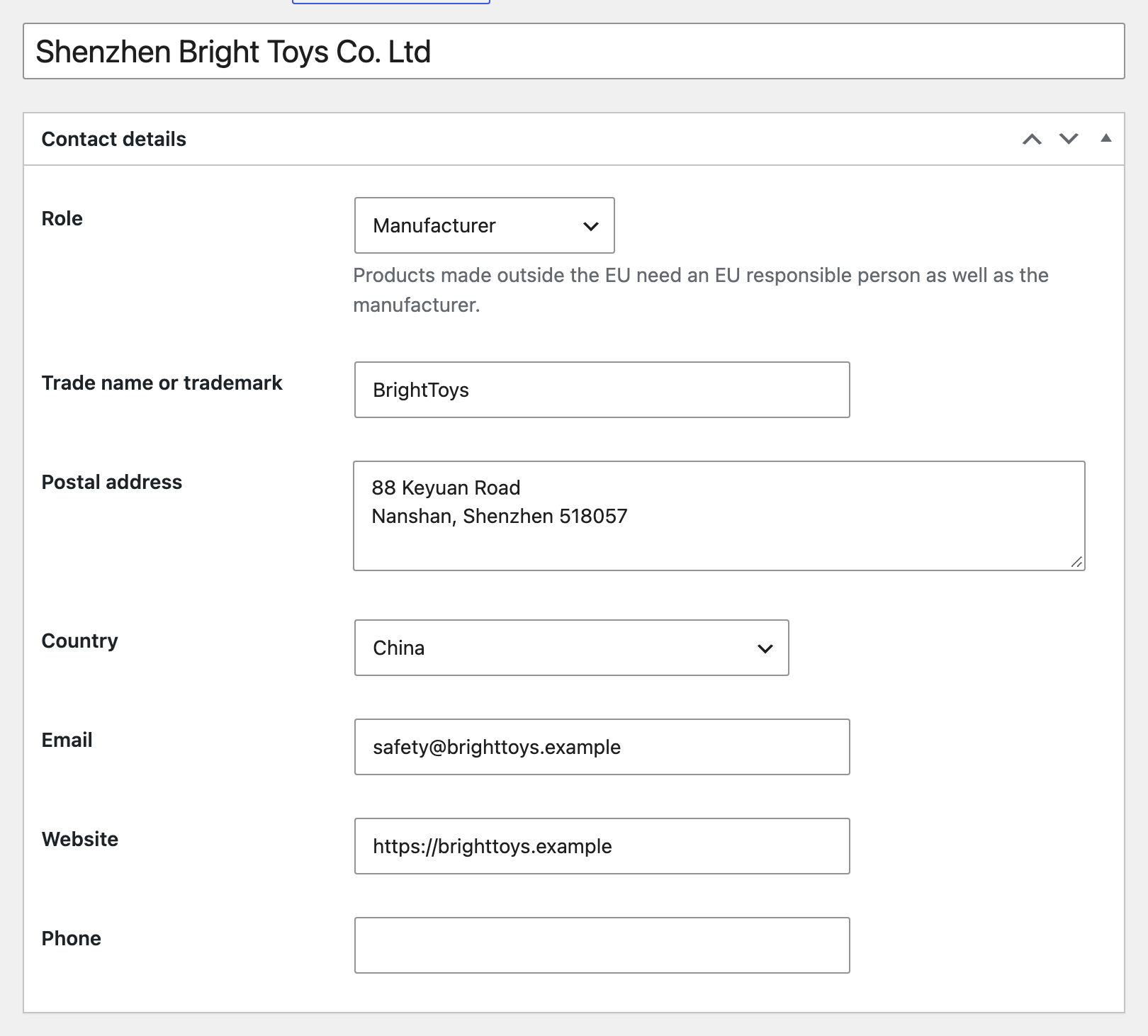Click the Website field label
This screenshot has width=1148, height=1036.
80,839
